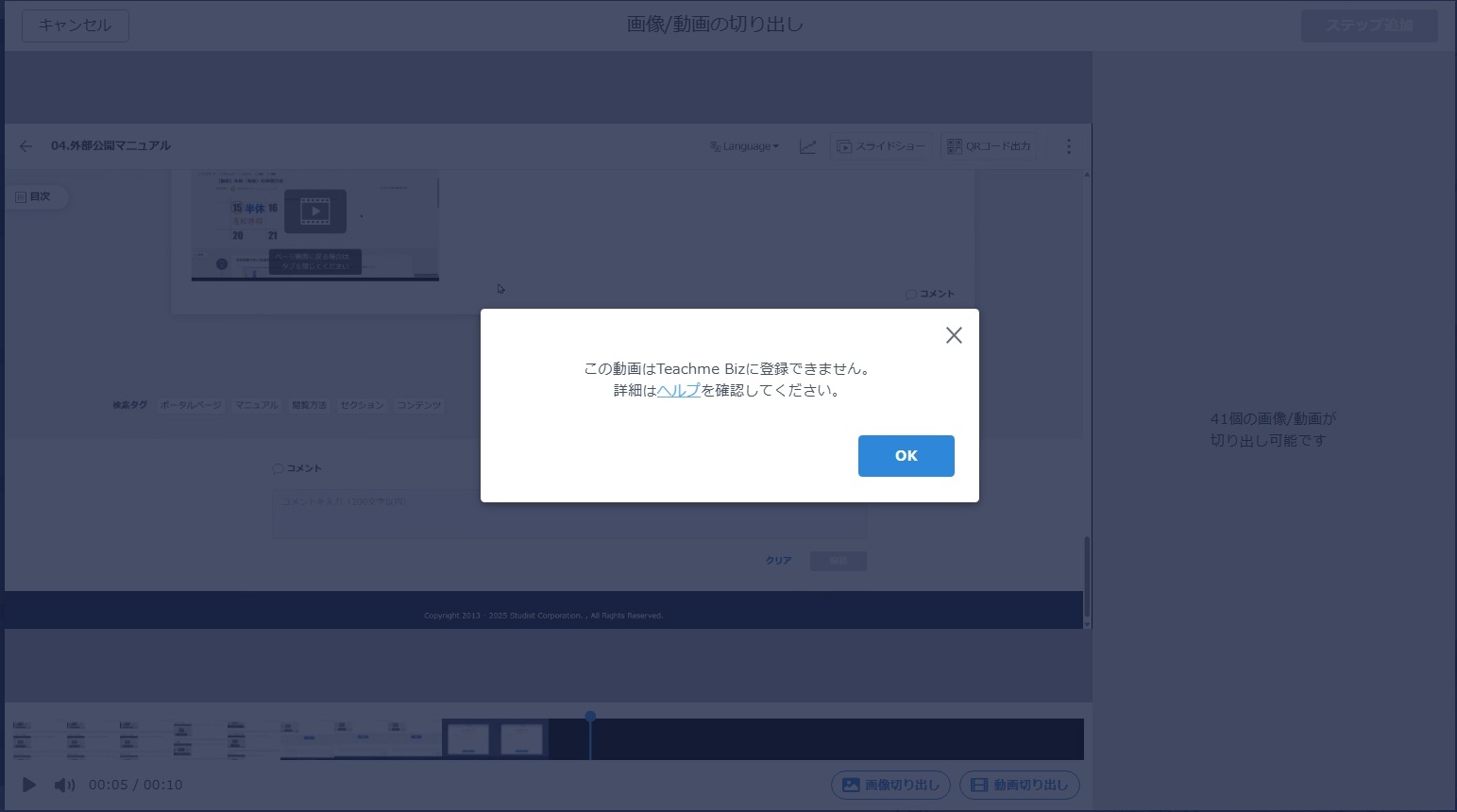
Task: View manual analytics via the line chart icon
Action: pos(807,145)
